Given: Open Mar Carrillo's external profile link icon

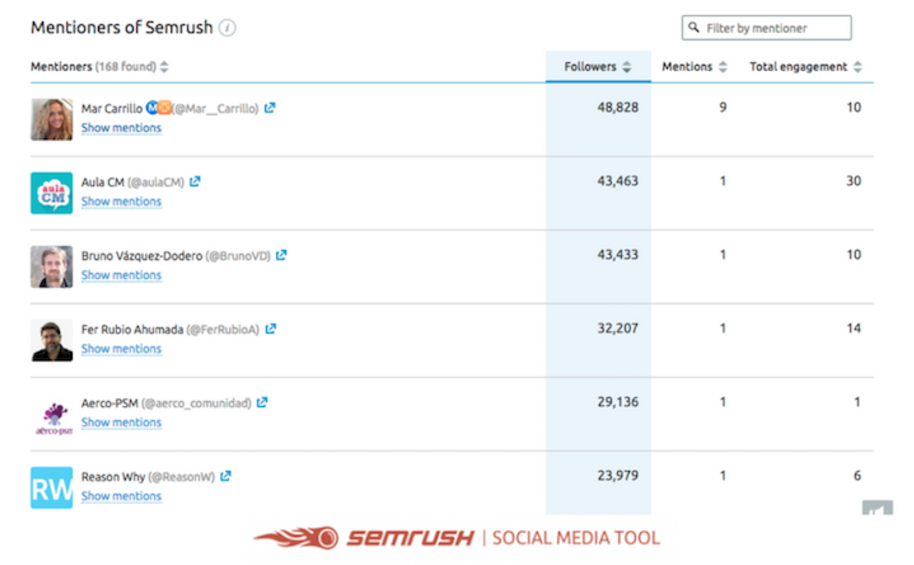Looking at the screenshot, I should [x=269, y=108].
